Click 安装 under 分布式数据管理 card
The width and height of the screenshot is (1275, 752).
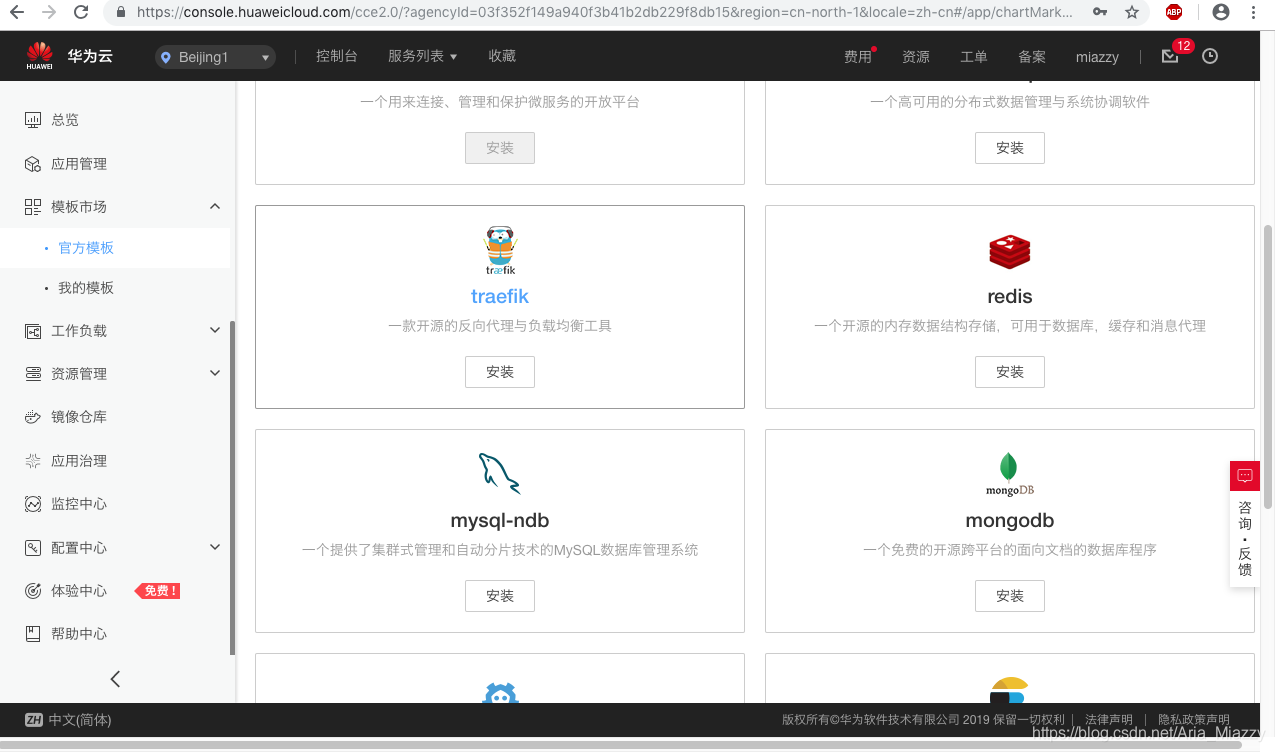(1010, 148)
